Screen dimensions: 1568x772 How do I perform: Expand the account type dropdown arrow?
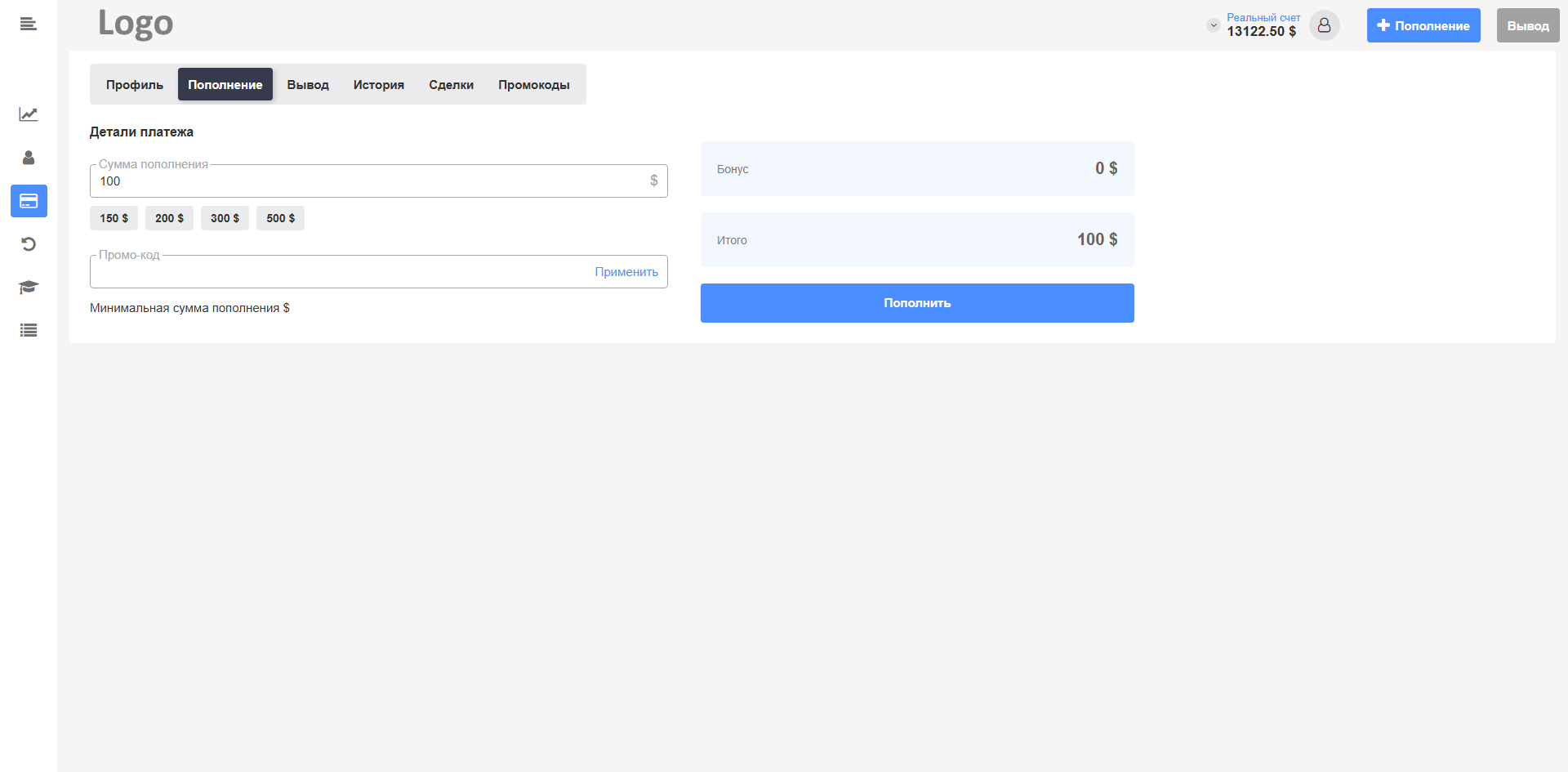coord(1213,25)
